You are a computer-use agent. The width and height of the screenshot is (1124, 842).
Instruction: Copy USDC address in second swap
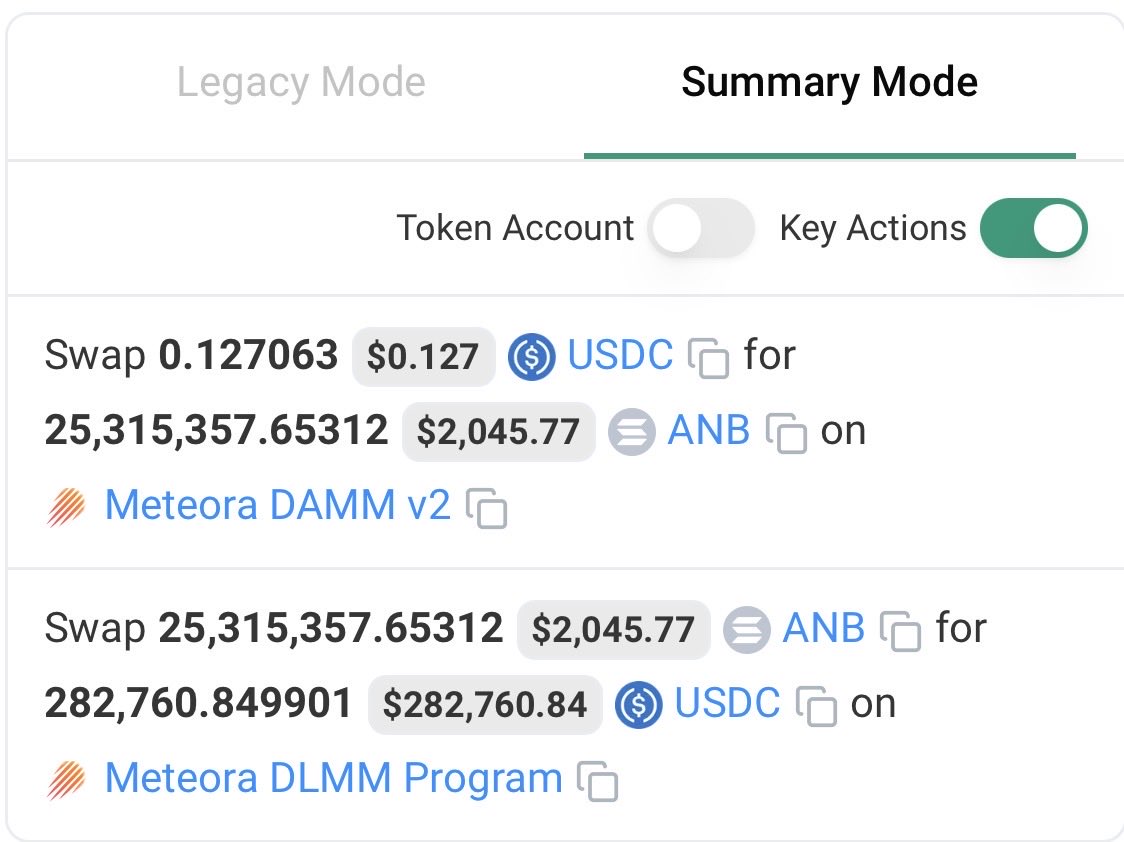click(816, 706)
